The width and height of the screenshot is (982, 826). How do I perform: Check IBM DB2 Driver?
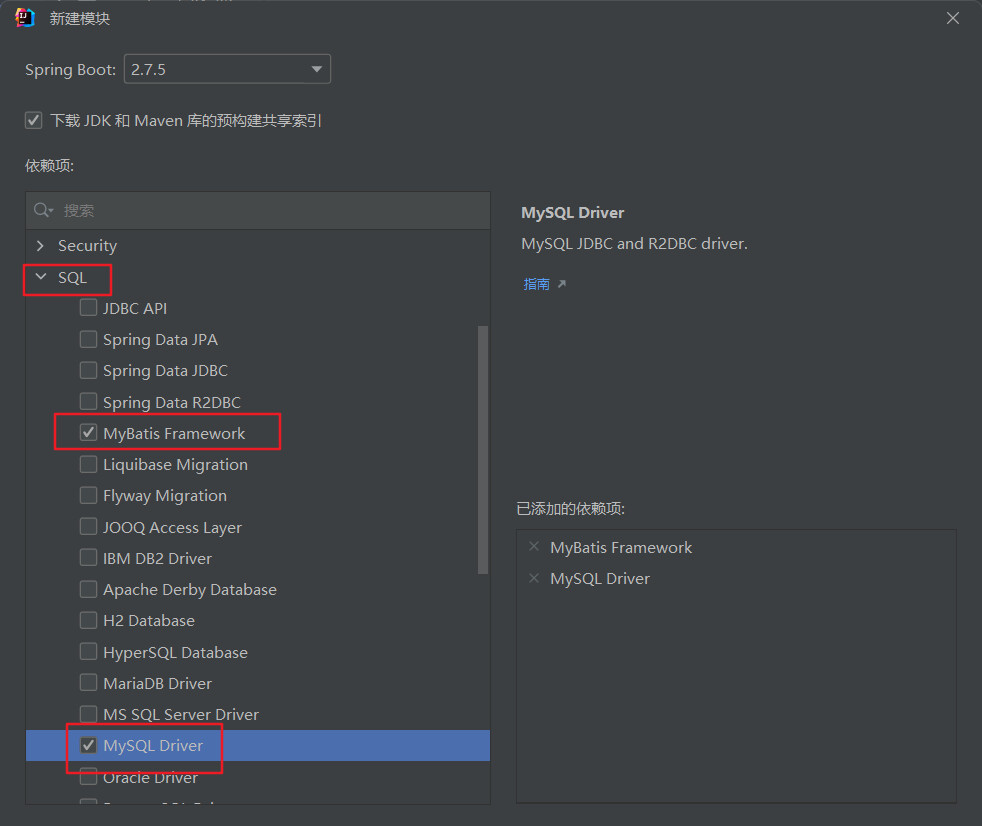(x=88, y=557)
